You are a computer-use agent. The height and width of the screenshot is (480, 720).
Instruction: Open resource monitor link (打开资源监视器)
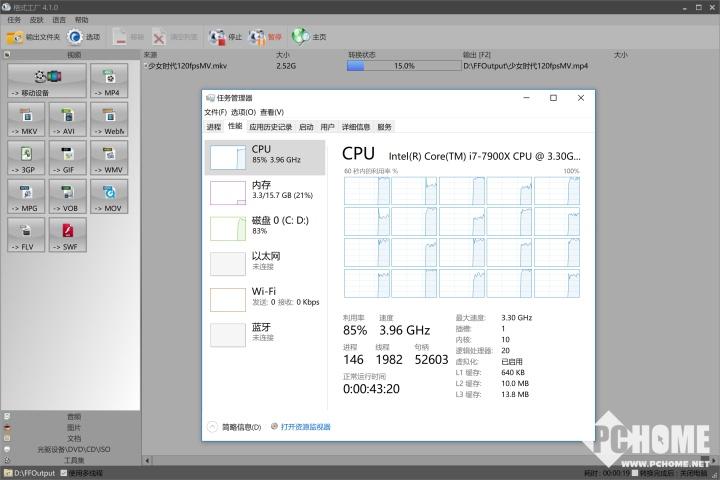[305, 427]
